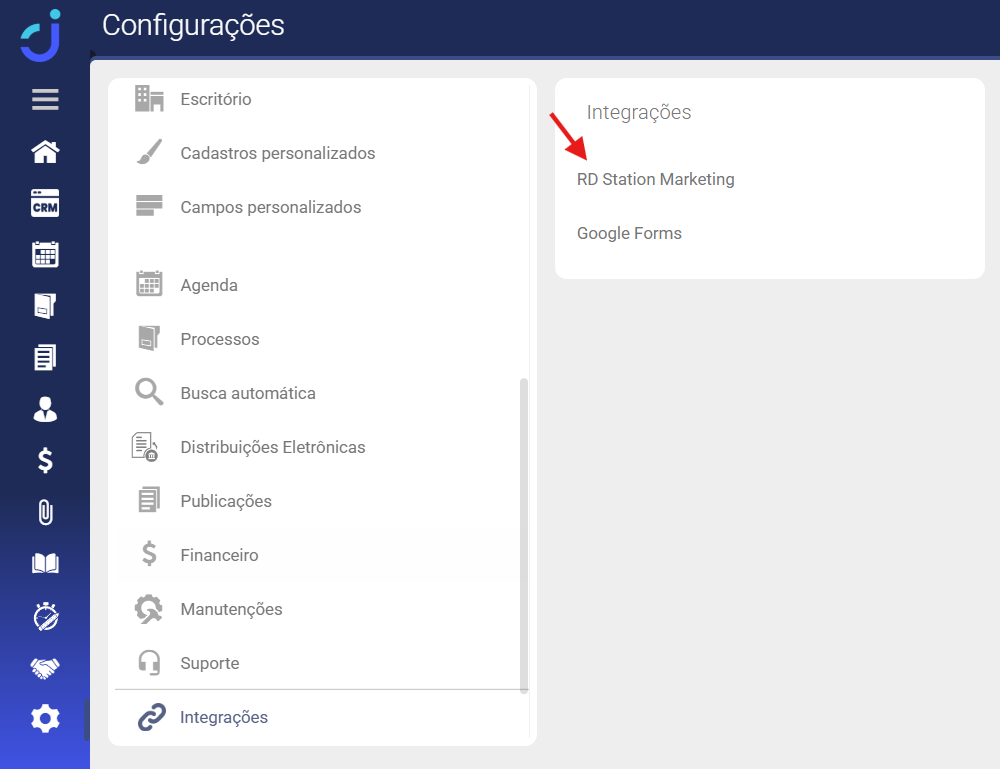Open the CRM module icon

[x=45, y=204]
